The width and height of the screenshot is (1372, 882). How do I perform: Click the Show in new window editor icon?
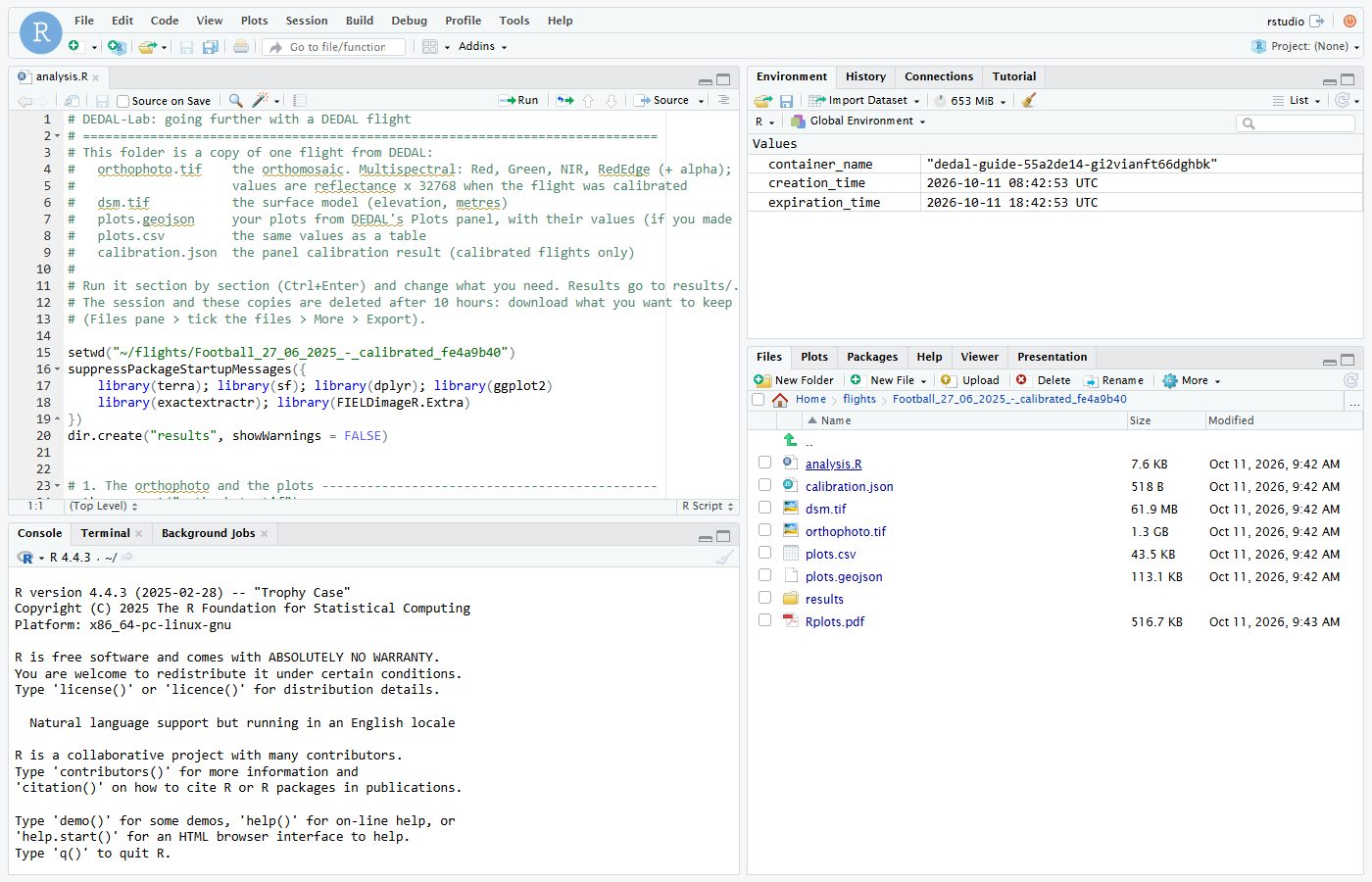click(x=72, y=100)
